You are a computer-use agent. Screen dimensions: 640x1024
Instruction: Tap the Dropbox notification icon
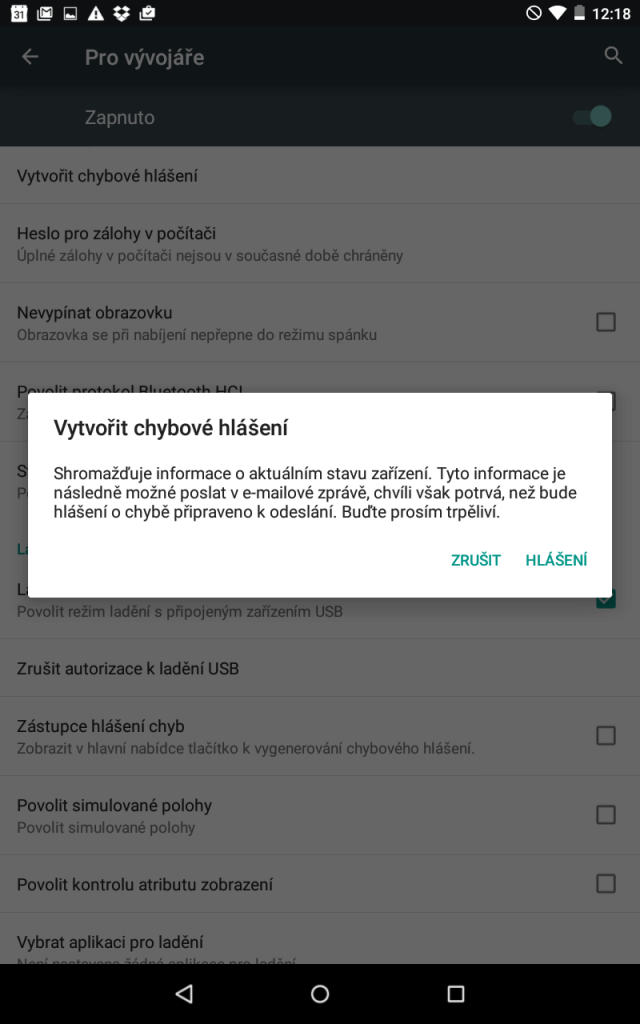[121, 13]
